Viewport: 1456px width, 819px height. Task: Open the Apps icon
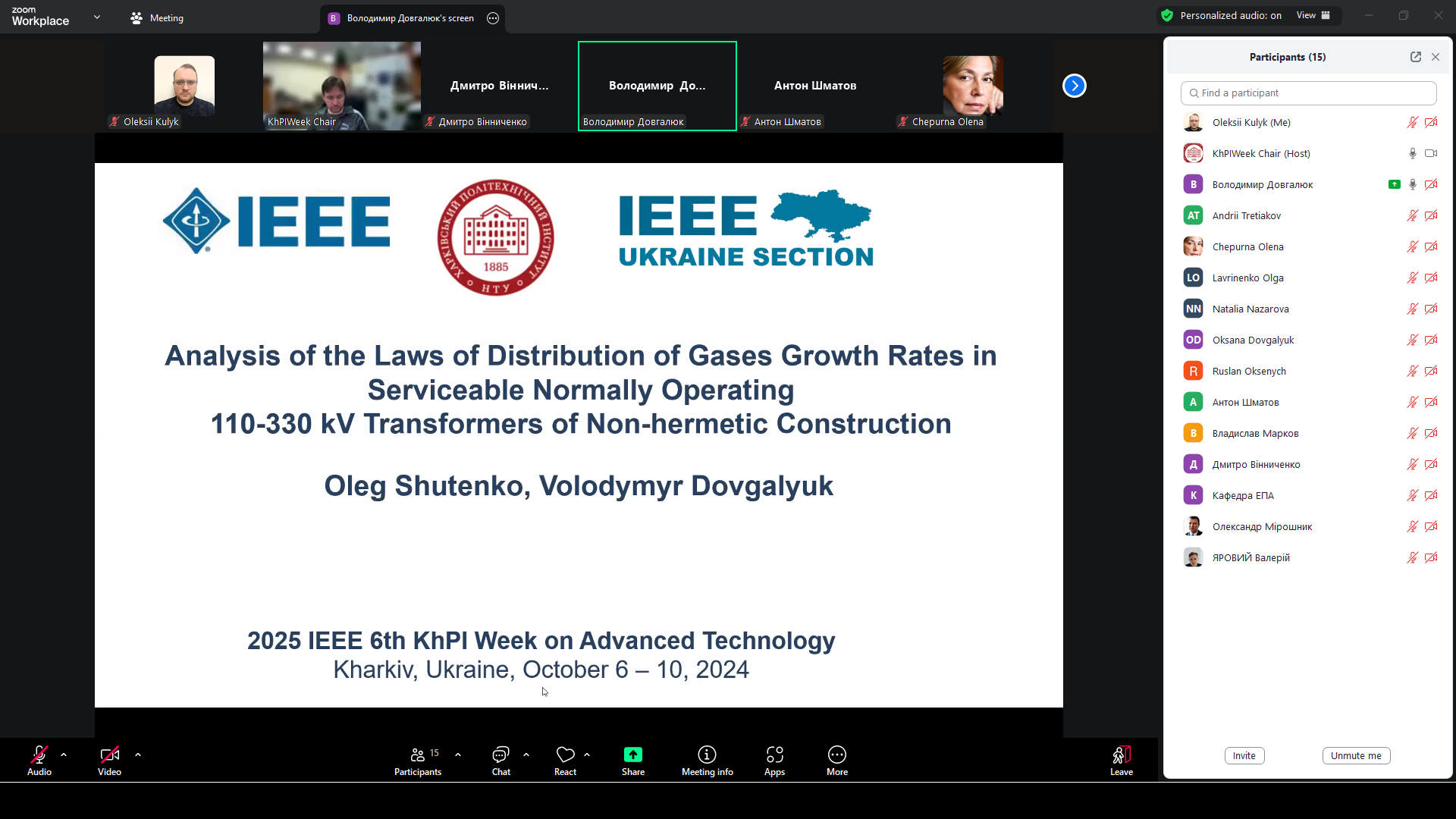pyautogui.click(x=774, y=755)
